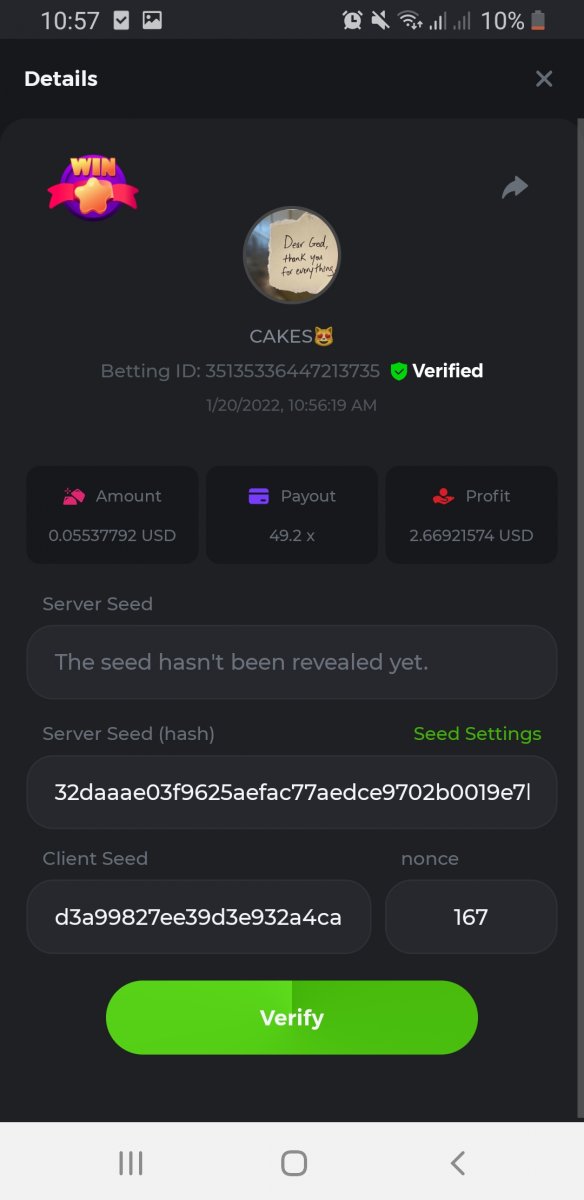Select the Client Seed field
This screenshot has height=1200, width=584.
199,917
